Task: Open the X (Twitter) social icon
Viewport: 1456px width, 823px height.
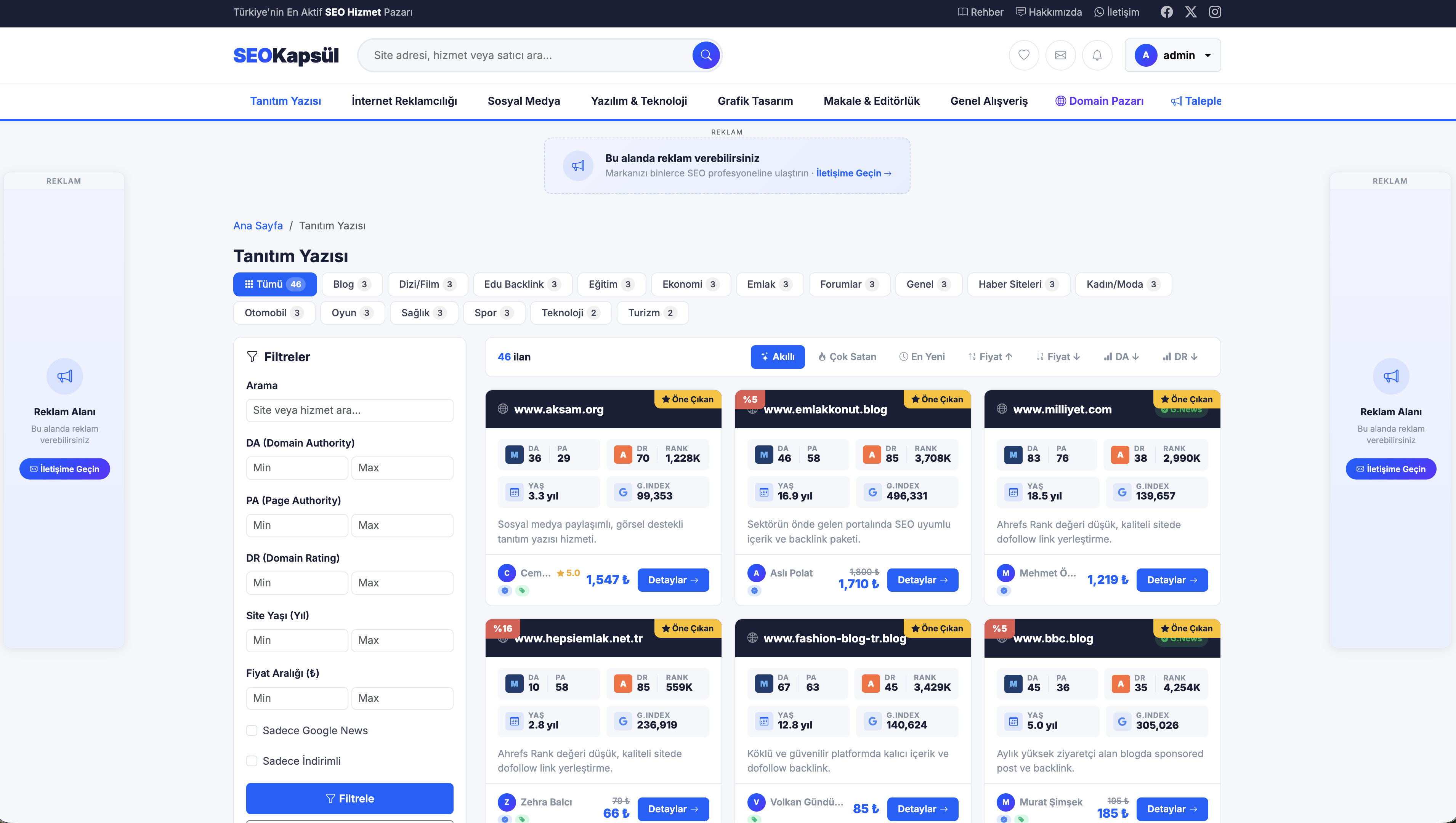Action: click(x=1191, y=12)
